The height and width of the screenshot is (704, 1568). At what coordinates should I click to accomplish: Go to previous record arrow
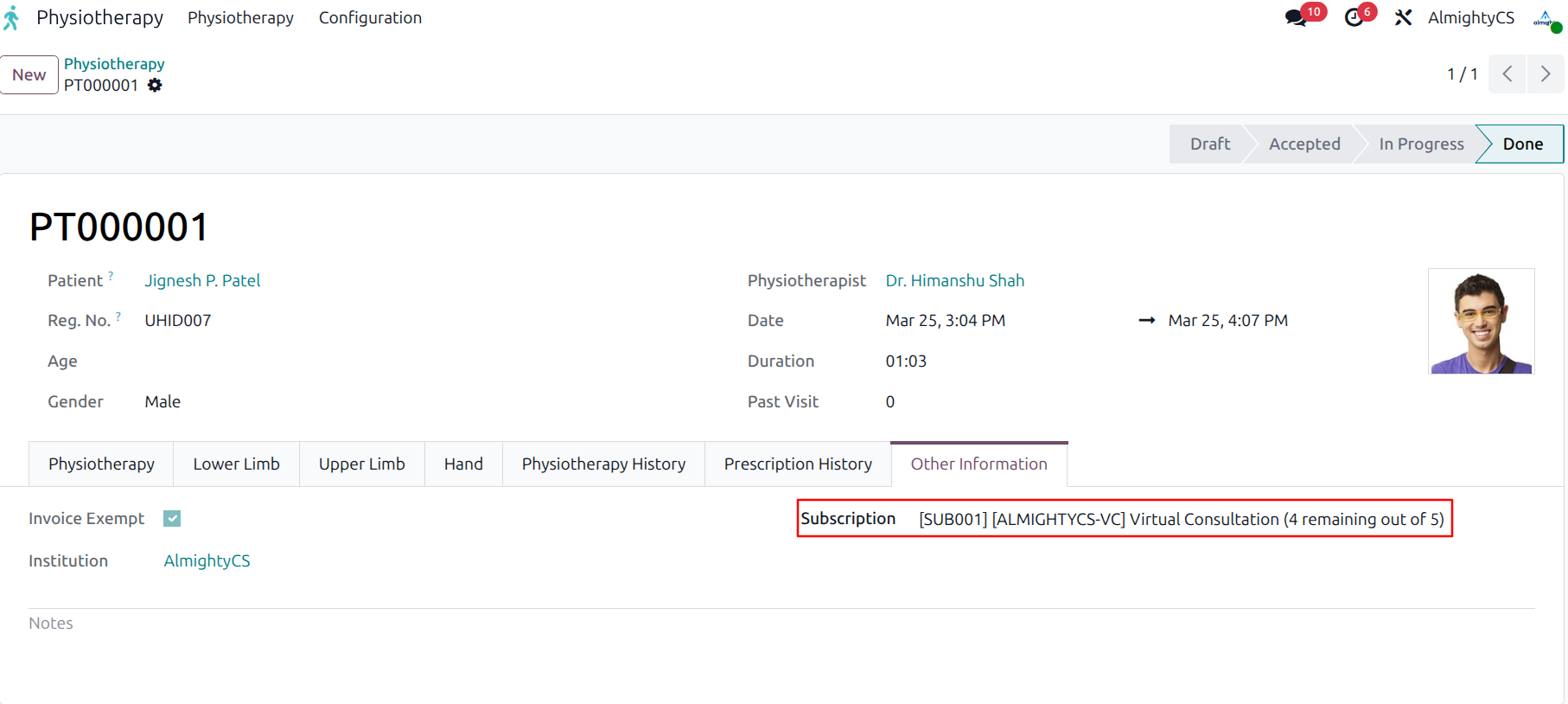pyautogui.click(x=1507, y=74)
